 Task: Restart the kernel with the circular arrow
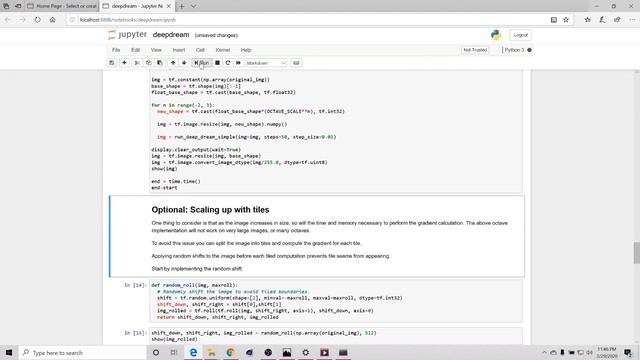coord(228,63)
